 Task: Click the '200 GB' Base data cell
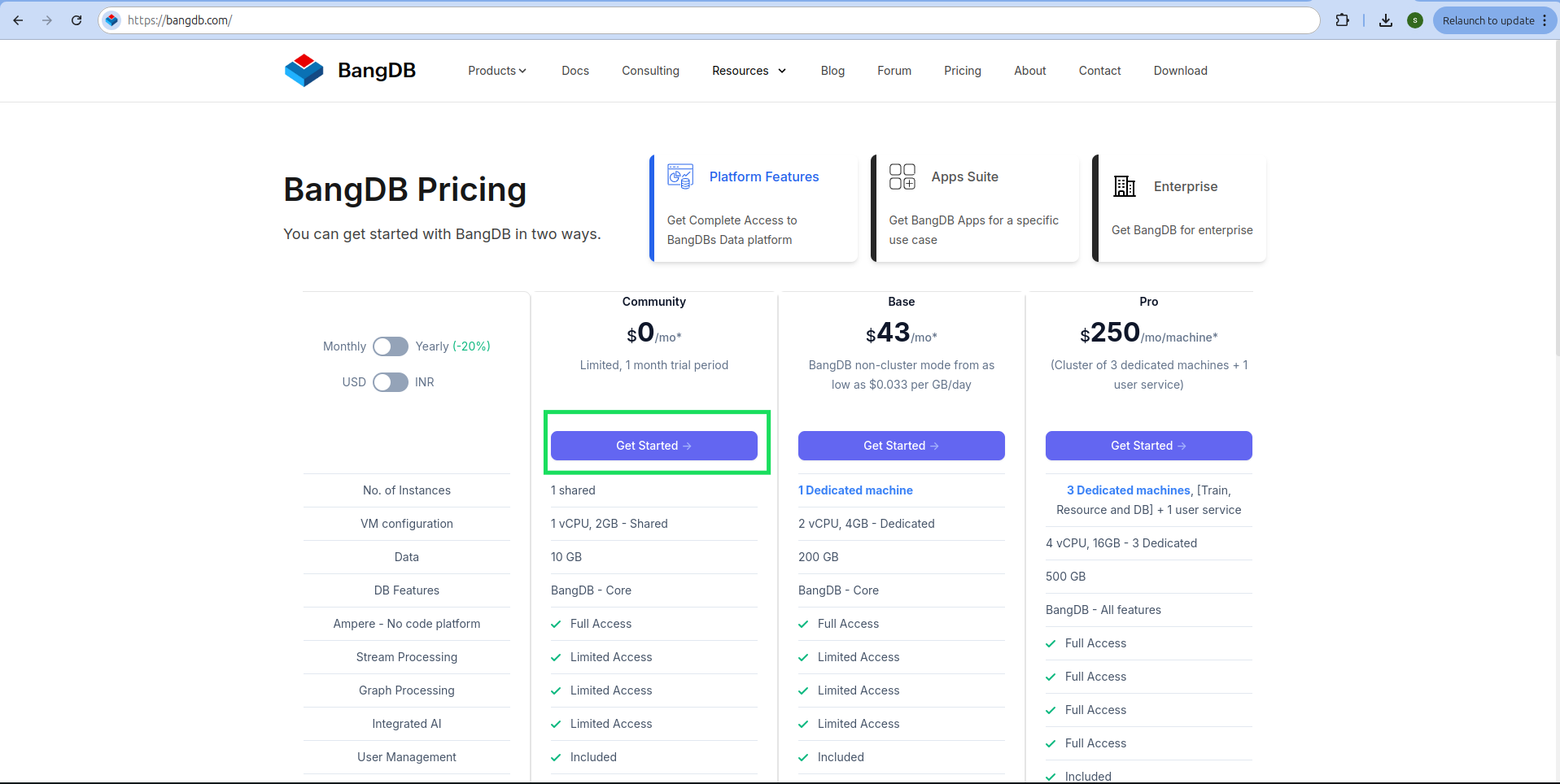pos(819,557)
